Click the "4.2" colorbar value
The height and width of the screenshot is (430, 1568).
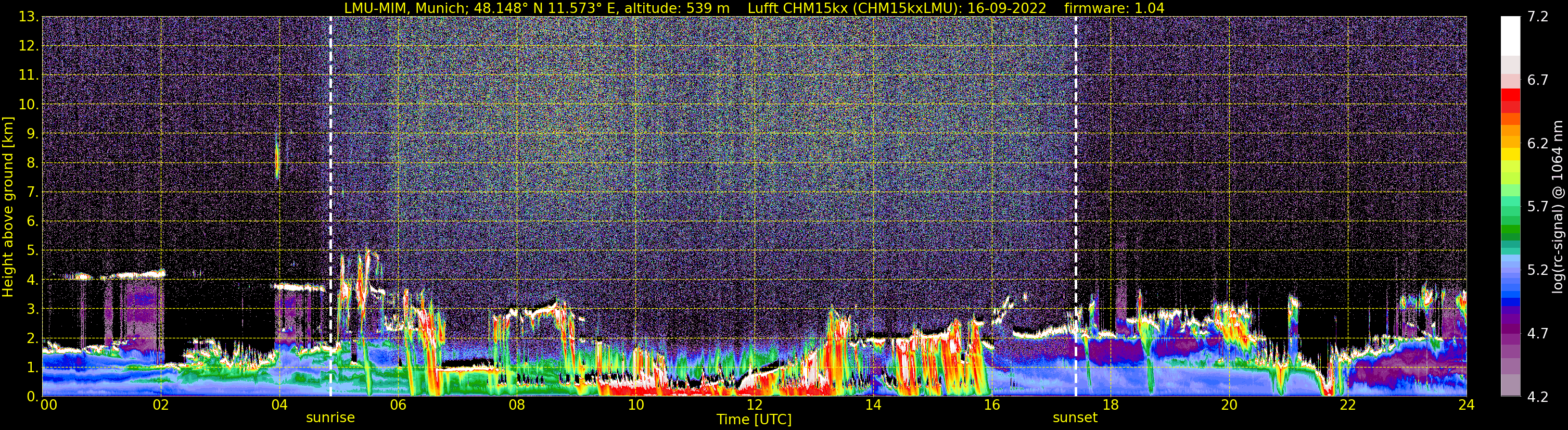(1538, 397)
